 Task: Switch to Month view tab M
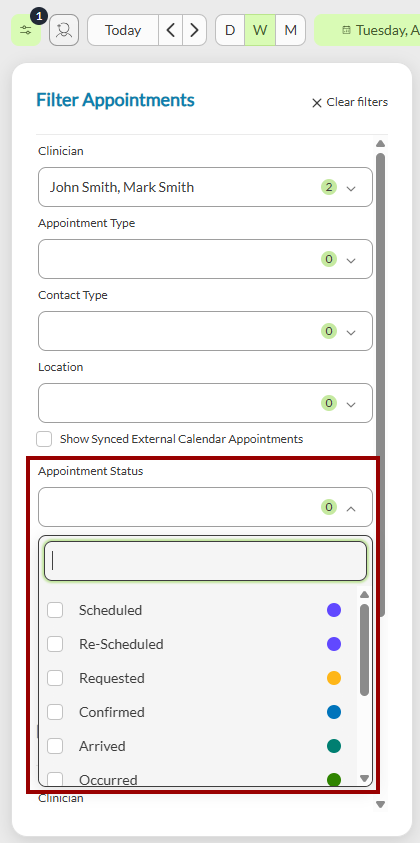[290, 30]
